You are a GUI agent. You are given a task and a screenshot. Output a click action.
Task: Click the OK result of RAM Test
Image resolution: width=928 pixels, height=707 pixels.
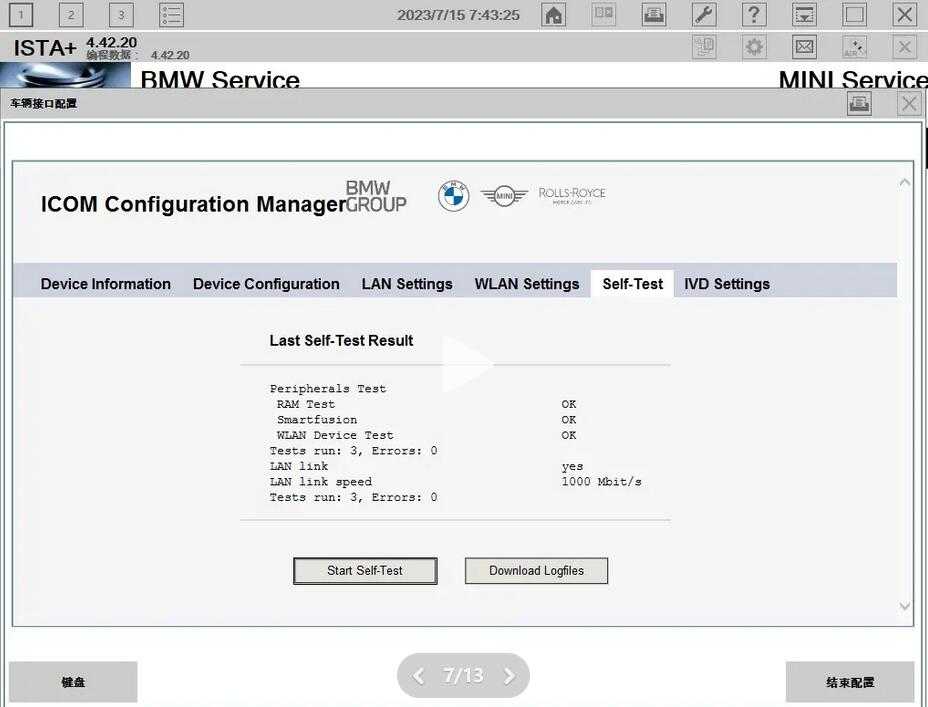pyautogui.click(x=569, y=404)
